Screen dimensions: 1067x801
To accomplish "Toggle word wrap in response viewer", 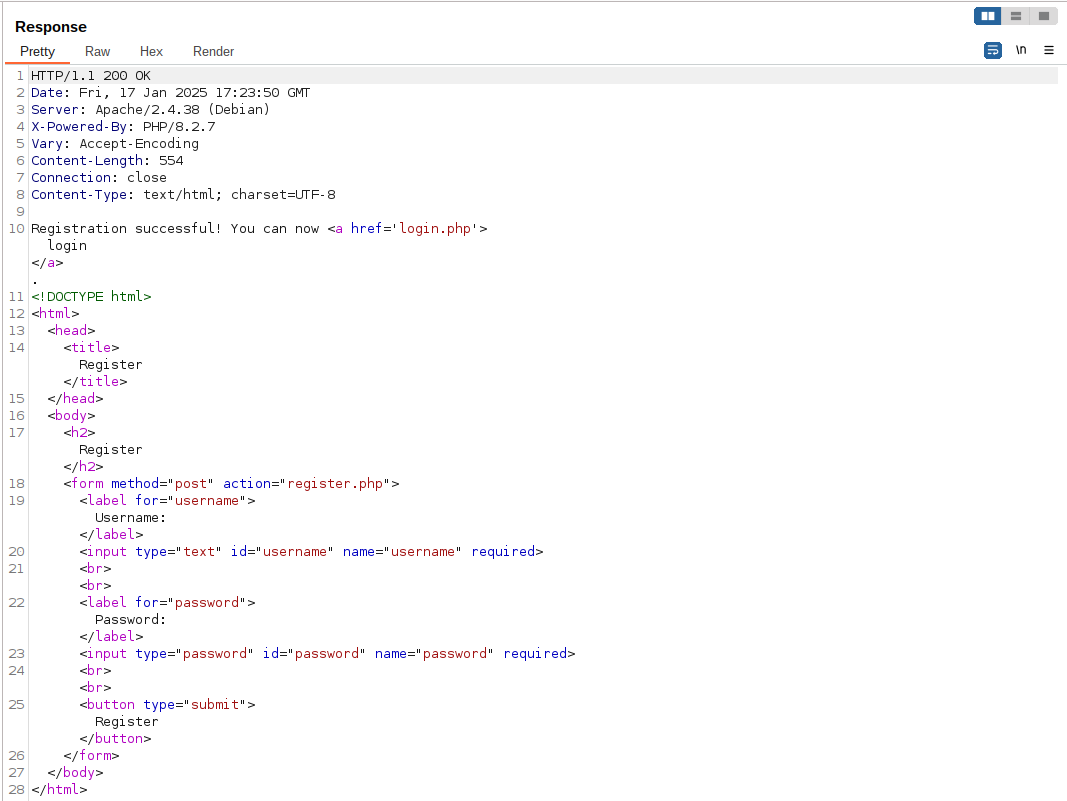I will click(x=992, y=50).
